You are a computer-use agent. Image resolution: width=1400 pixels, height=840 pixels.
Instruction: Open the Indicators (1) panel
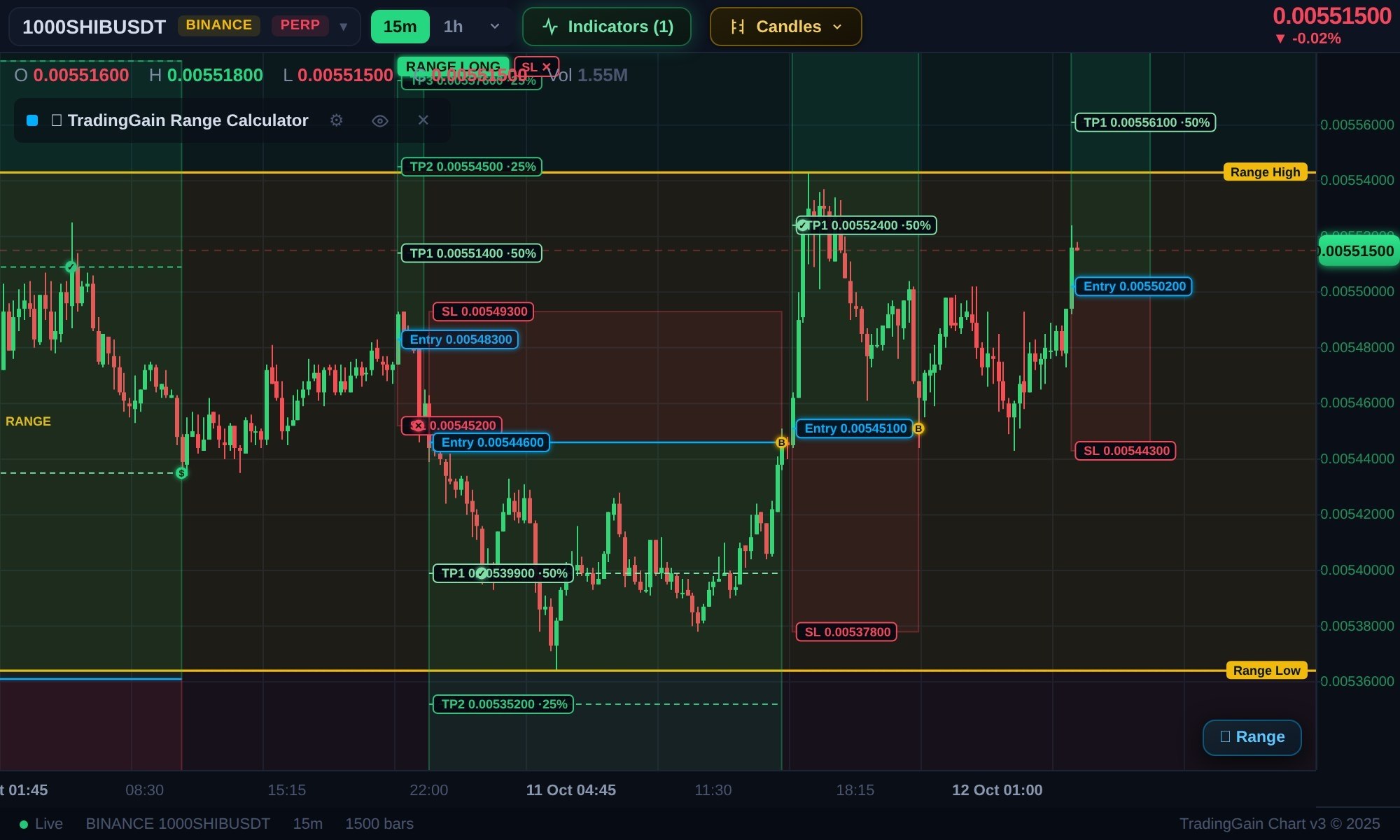(x=607, y=27)
